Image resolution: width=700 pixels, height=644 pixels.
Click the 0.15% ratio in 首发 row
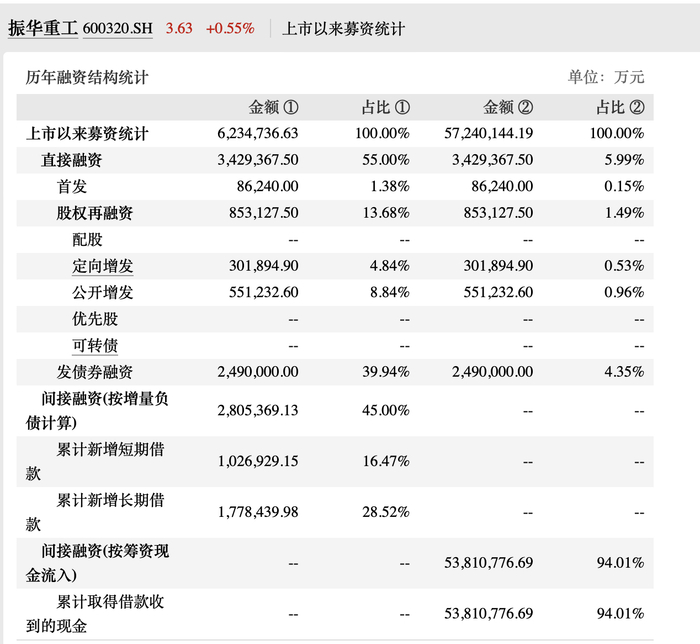[x=624, y=186]
